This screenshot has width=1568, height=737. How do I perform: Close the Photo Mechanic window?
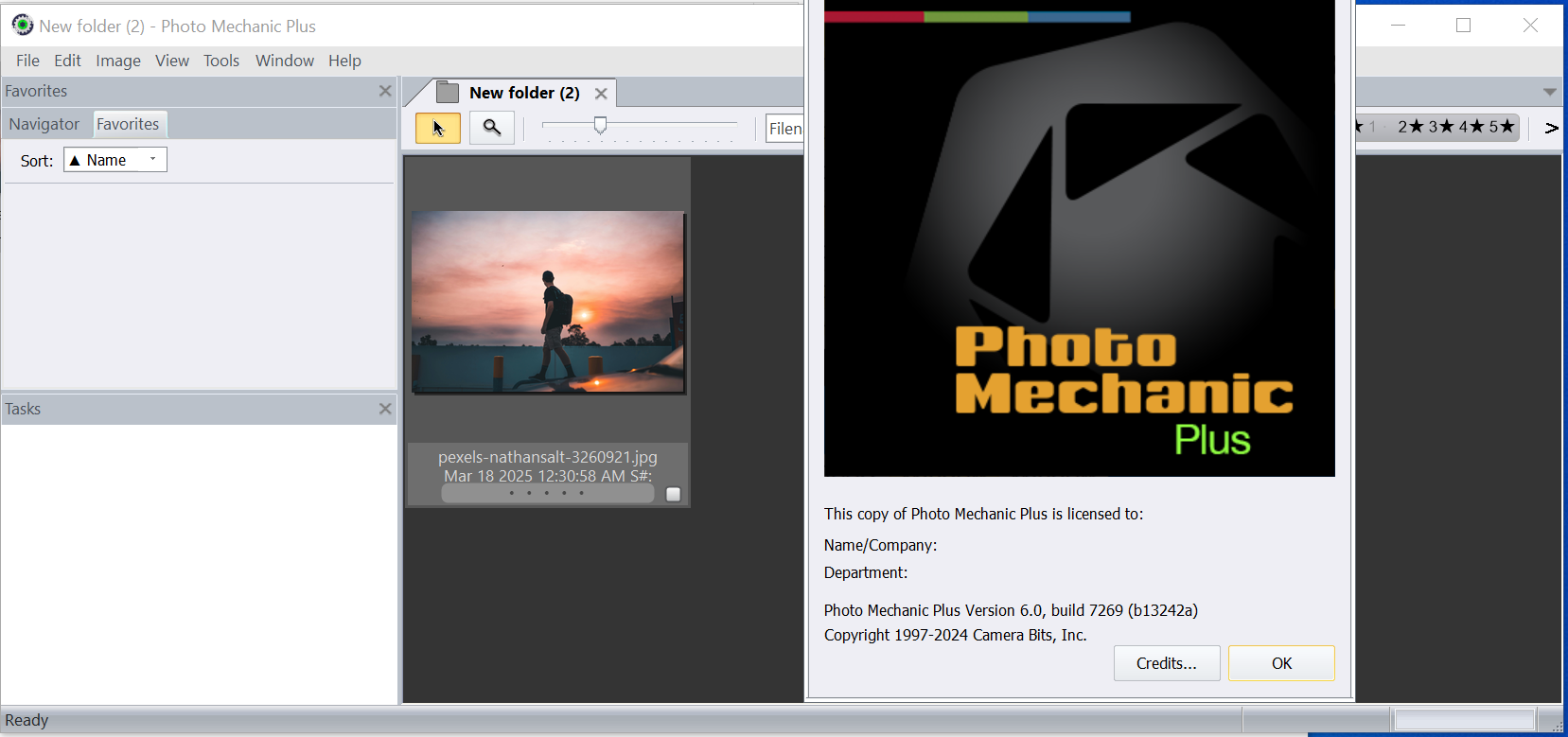[1530, 26]
